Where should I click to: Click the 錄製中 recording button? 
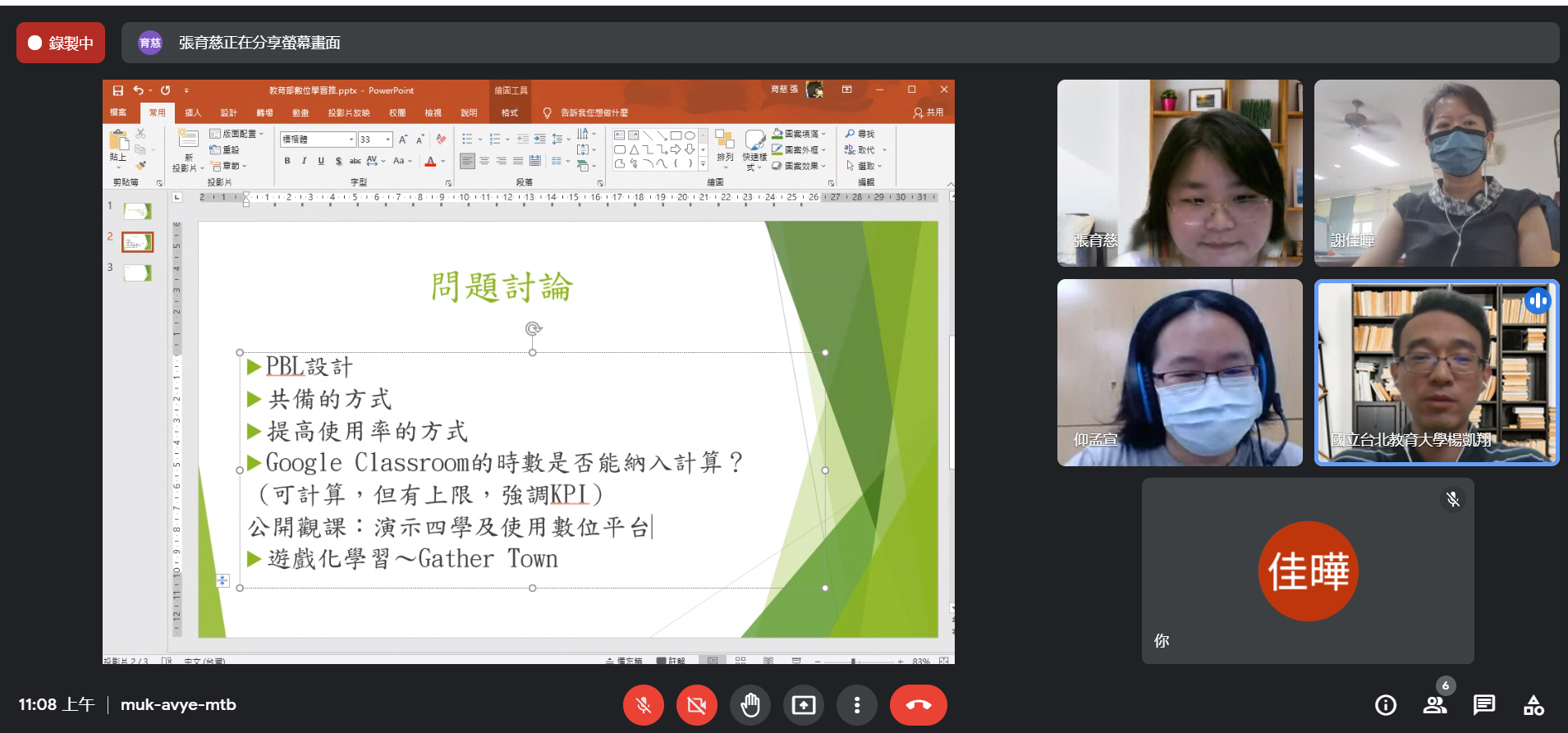[x=61, y=43]
